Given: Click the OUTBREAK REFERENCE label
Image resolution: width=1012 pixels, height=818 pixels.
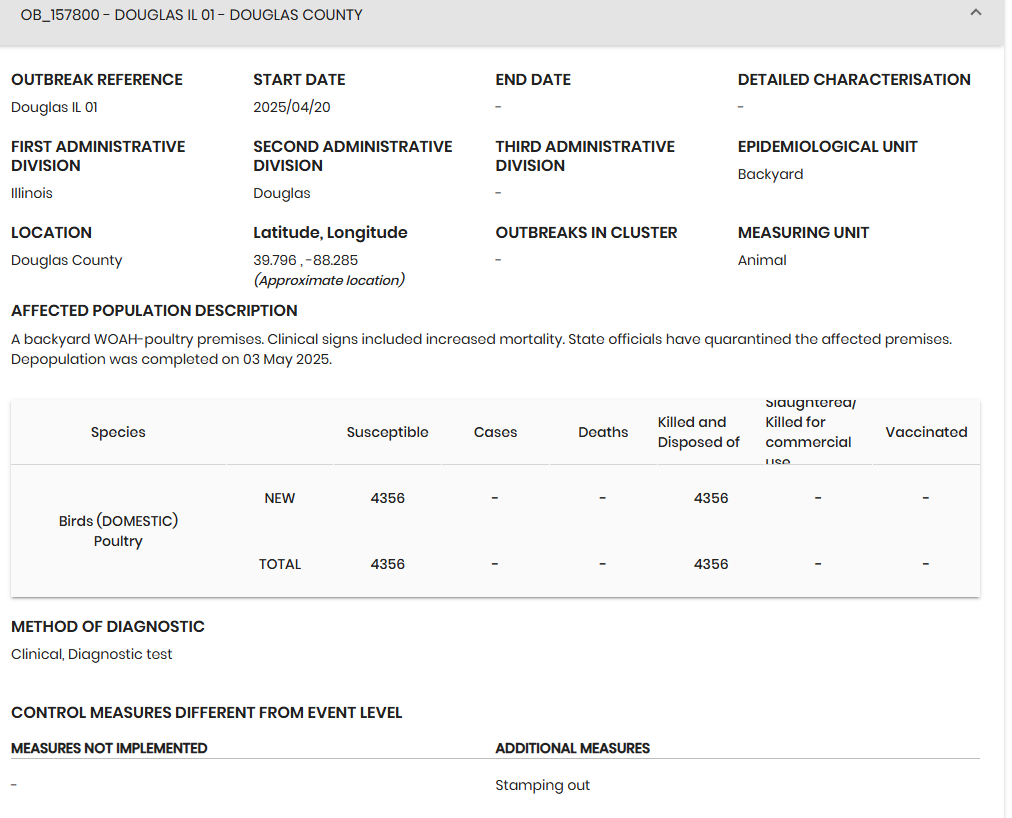Looking at the screenshot, I should [97, 79].
